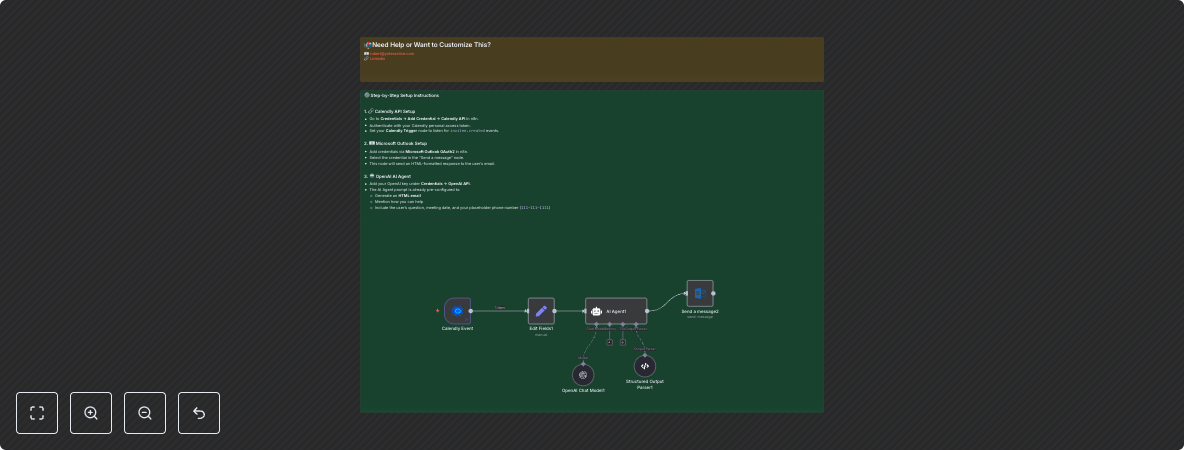The image size is (1184, 450).
Task: Select the 'Need Help or Want to Customize This?' heading
Action: (431, 45)
